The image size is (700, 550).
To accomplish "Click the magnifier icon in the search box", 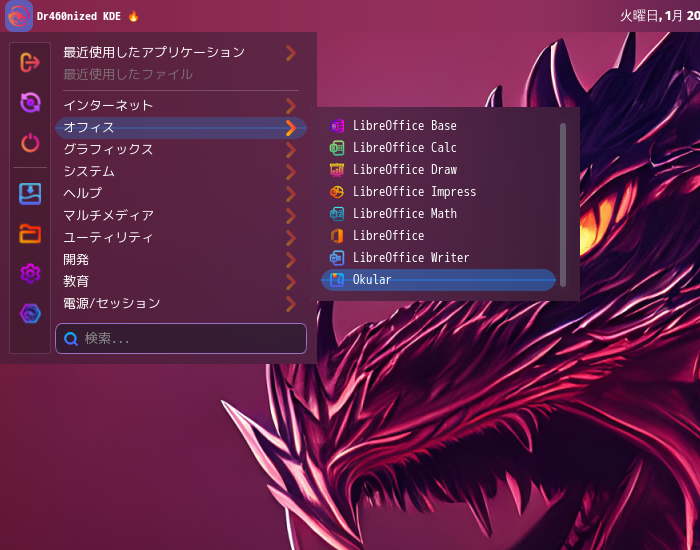I will tap(71, 339).
